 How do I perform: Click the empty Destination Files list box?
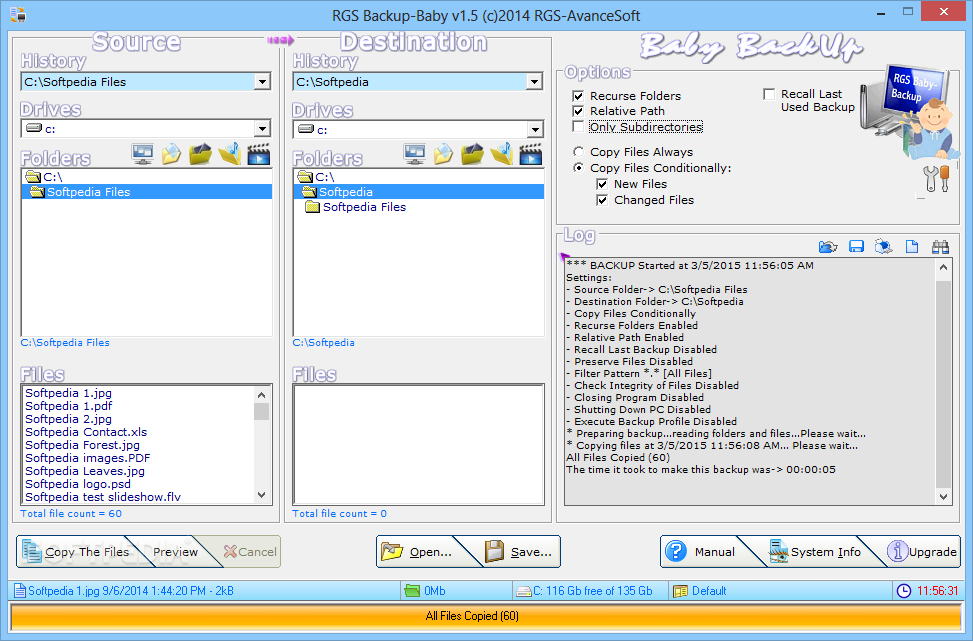pyautogui.click(x=418, y=444)
